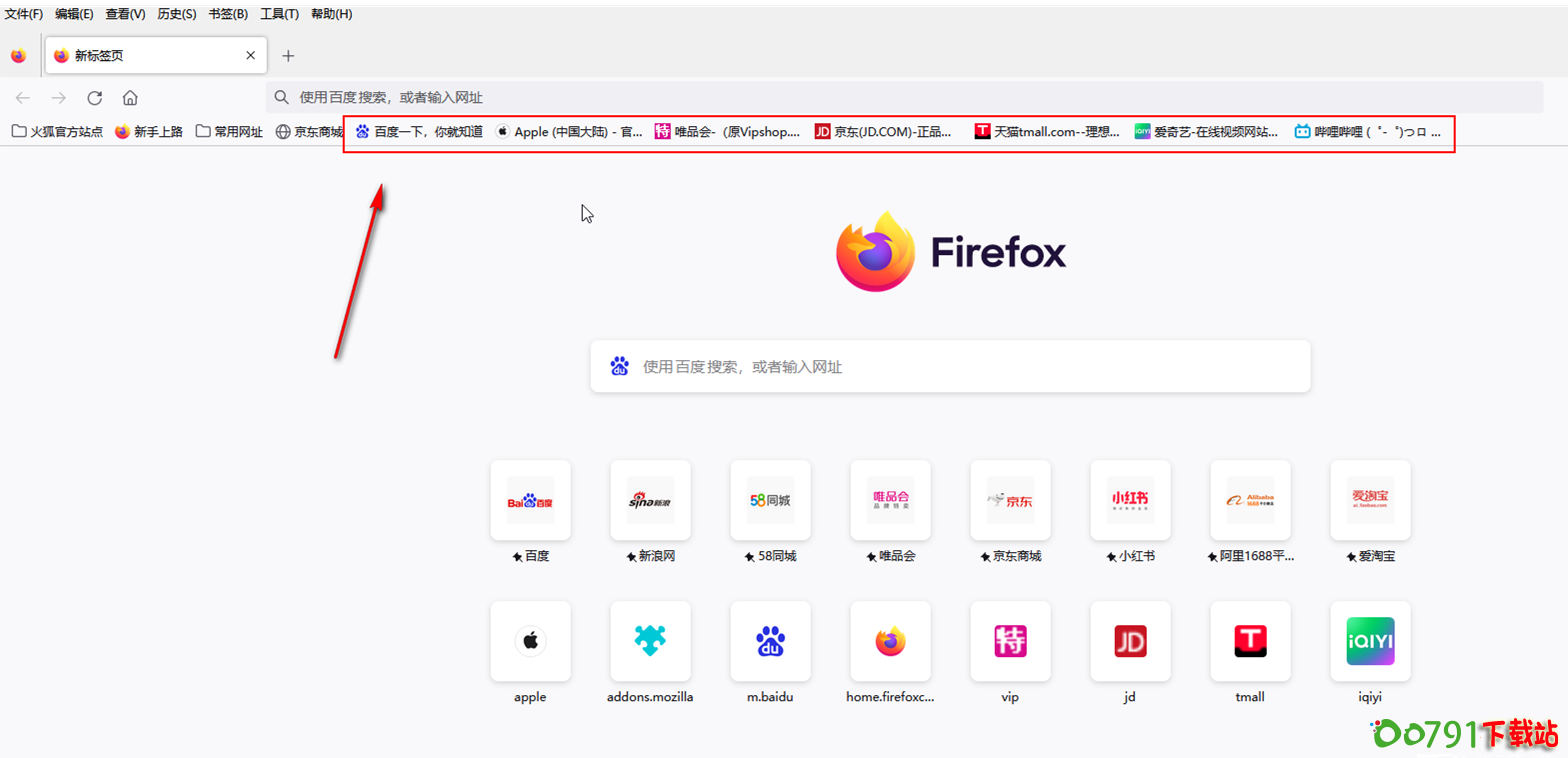Open the Baidu shortcut tile

click(x=530, y=500)
